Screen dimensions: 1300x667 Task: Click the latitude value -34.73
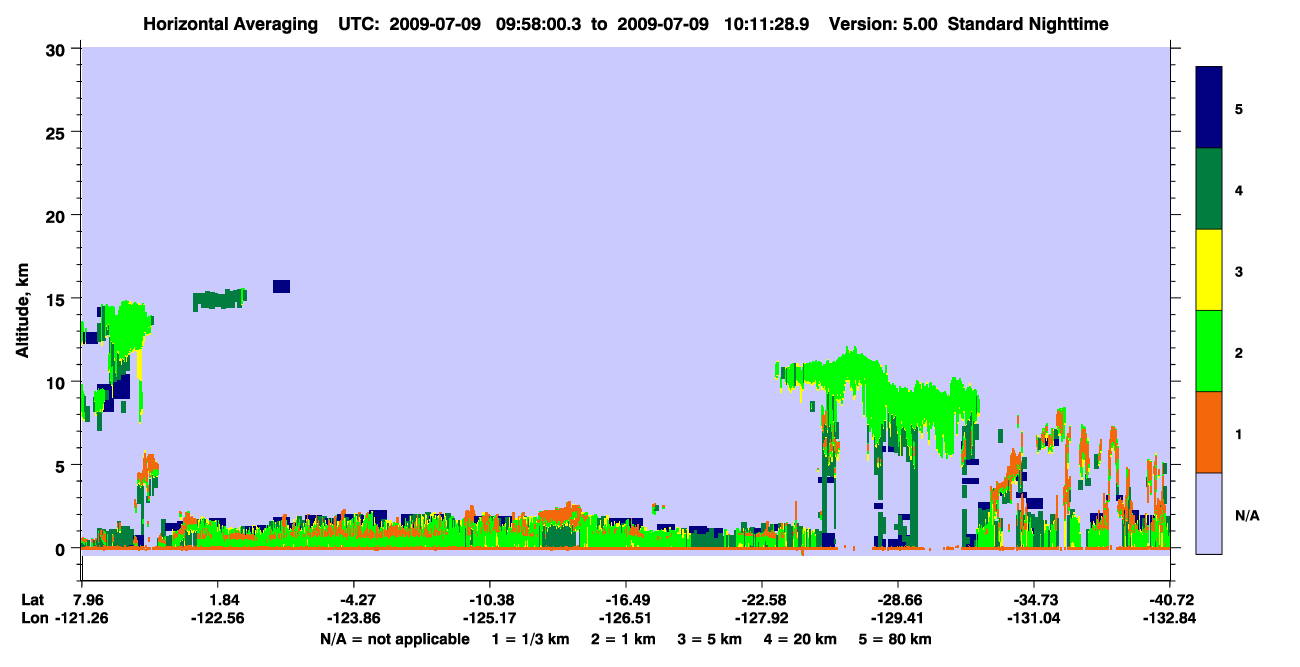tap(1034, 600)
